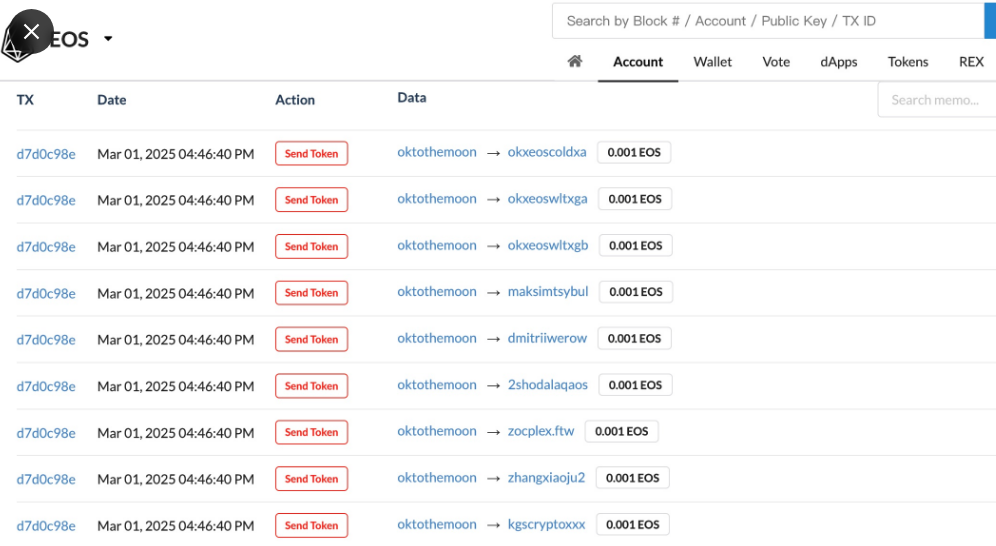Click Send Token badge in okxeoswltxgb row
The height and width of the screenshot is (546, 996).
pos(311,246)
